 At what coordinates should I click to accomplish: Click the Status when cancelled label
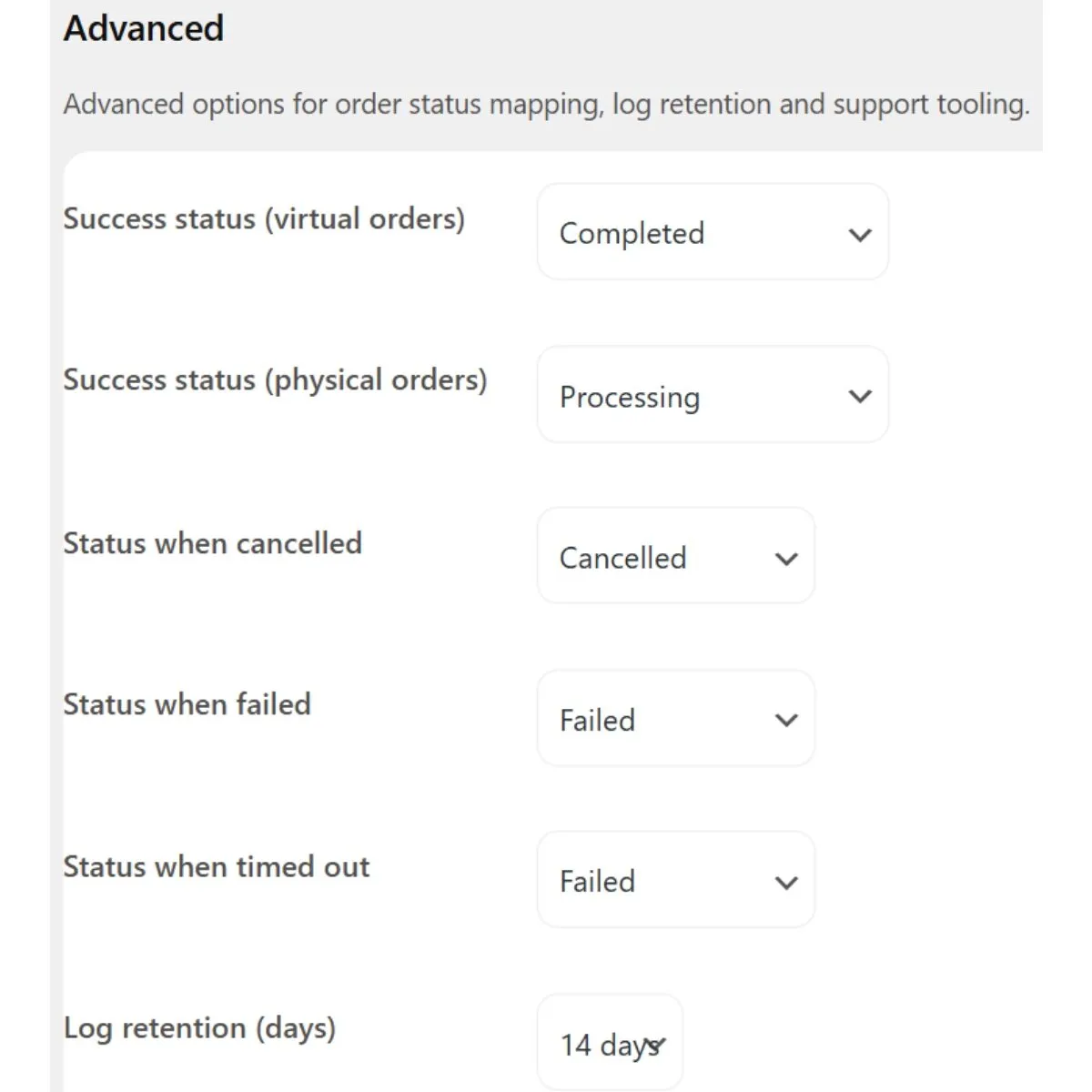pyautogui.click(x=212, y=543)
